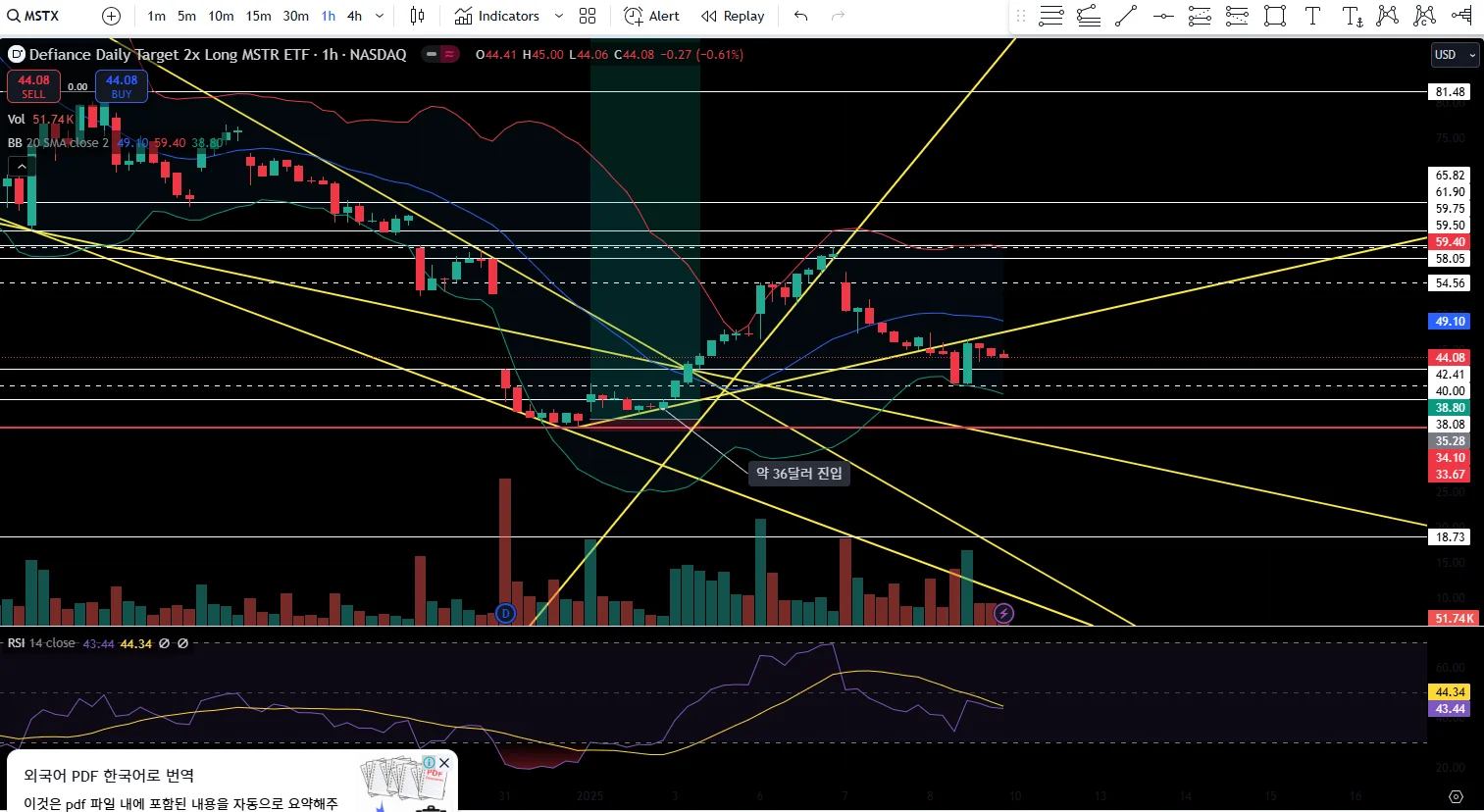1484x812 pixels.
Task: Toggle the gray market status indicator pill
Action: pos(430,55)
